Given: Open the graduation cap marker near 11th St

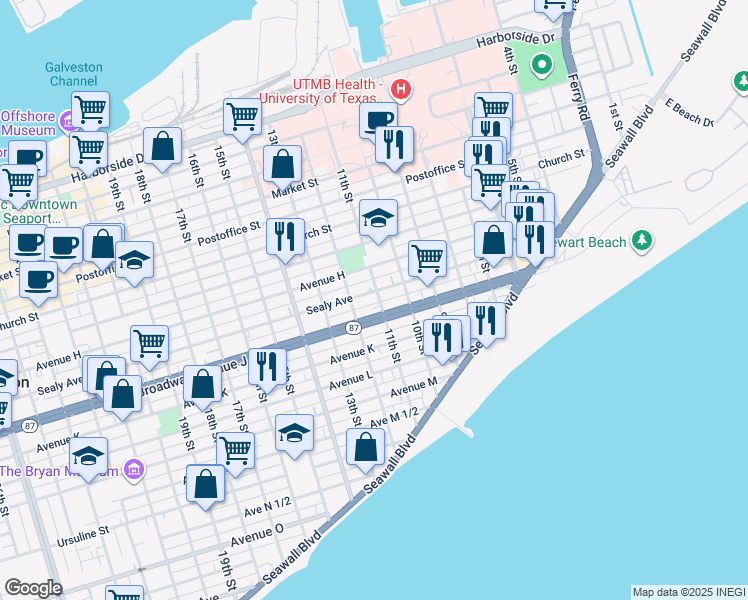Looking at the screenshot, I should pyautogui.click(x=378, y=219).
